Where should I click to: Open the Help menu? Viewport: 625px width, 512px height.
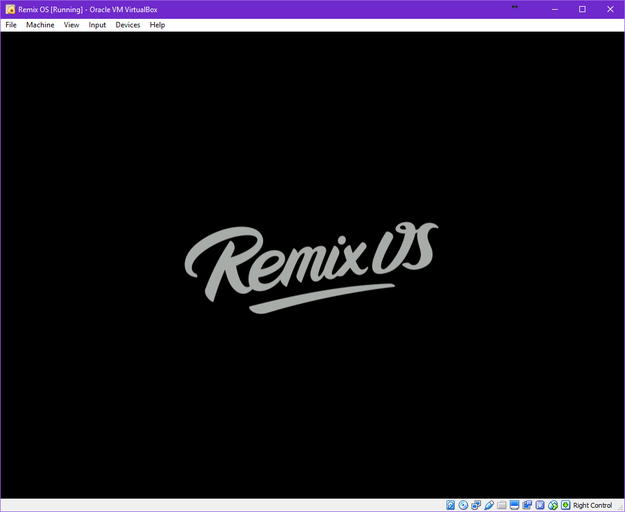(157, 25)
